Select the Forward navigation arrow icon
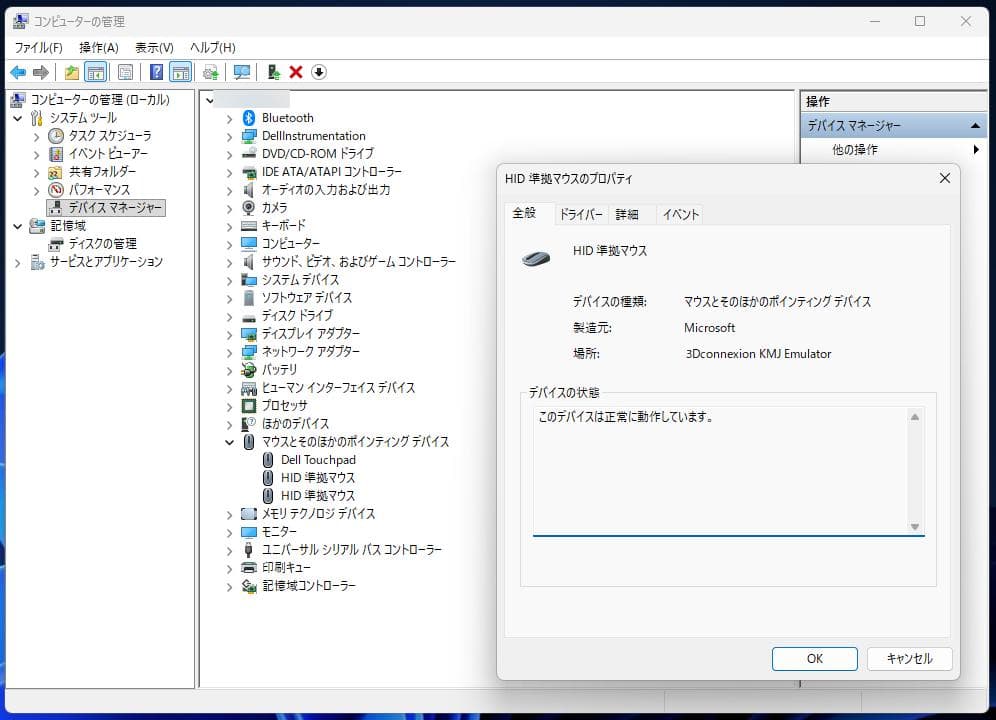 pyautogui.click(x=40, y=71)
